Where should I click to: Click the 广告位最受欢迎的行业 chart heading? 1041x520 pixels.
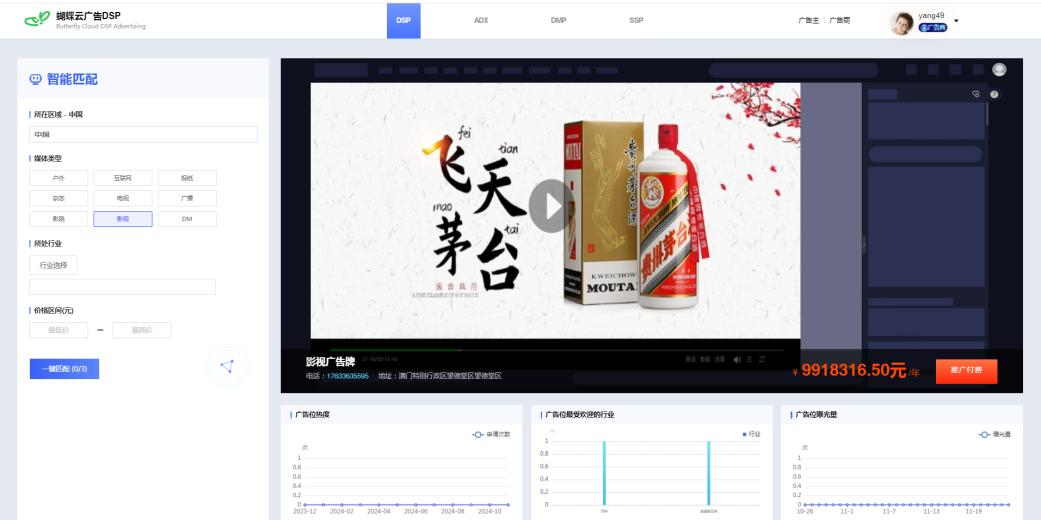[580, 414]
